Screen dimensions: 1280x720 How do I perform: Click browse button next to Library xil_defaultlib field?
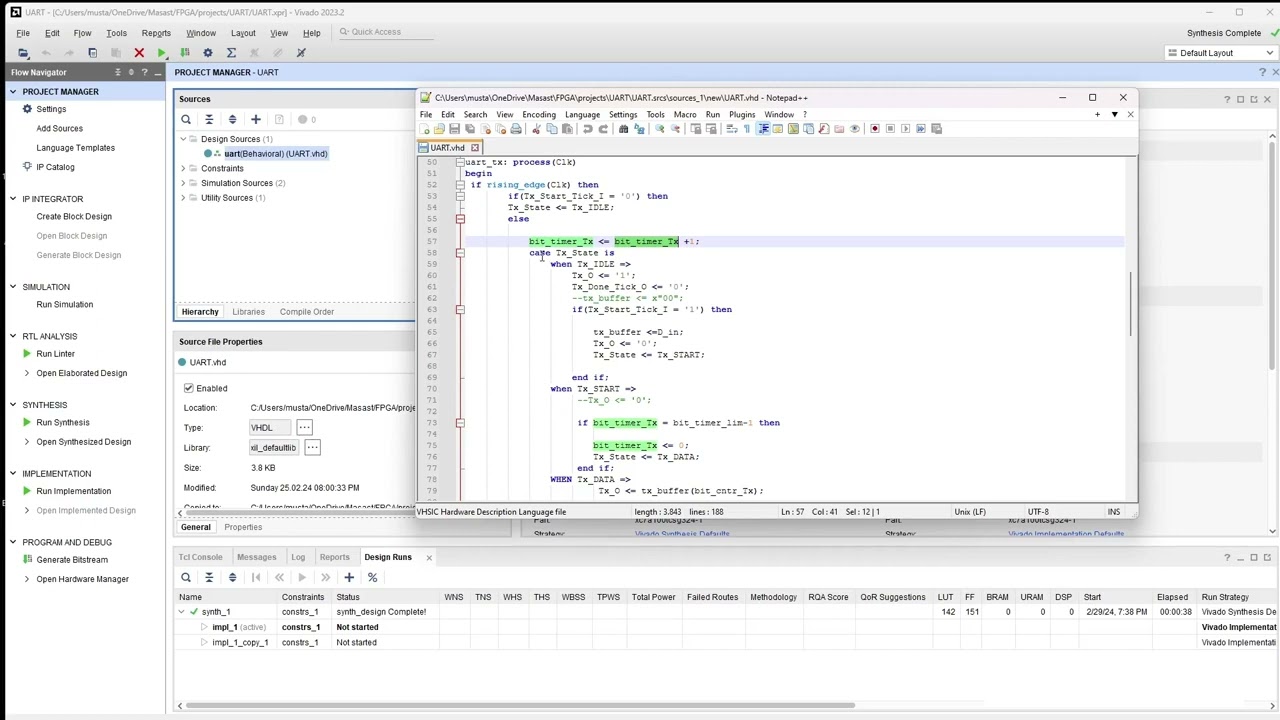point(312,448)
